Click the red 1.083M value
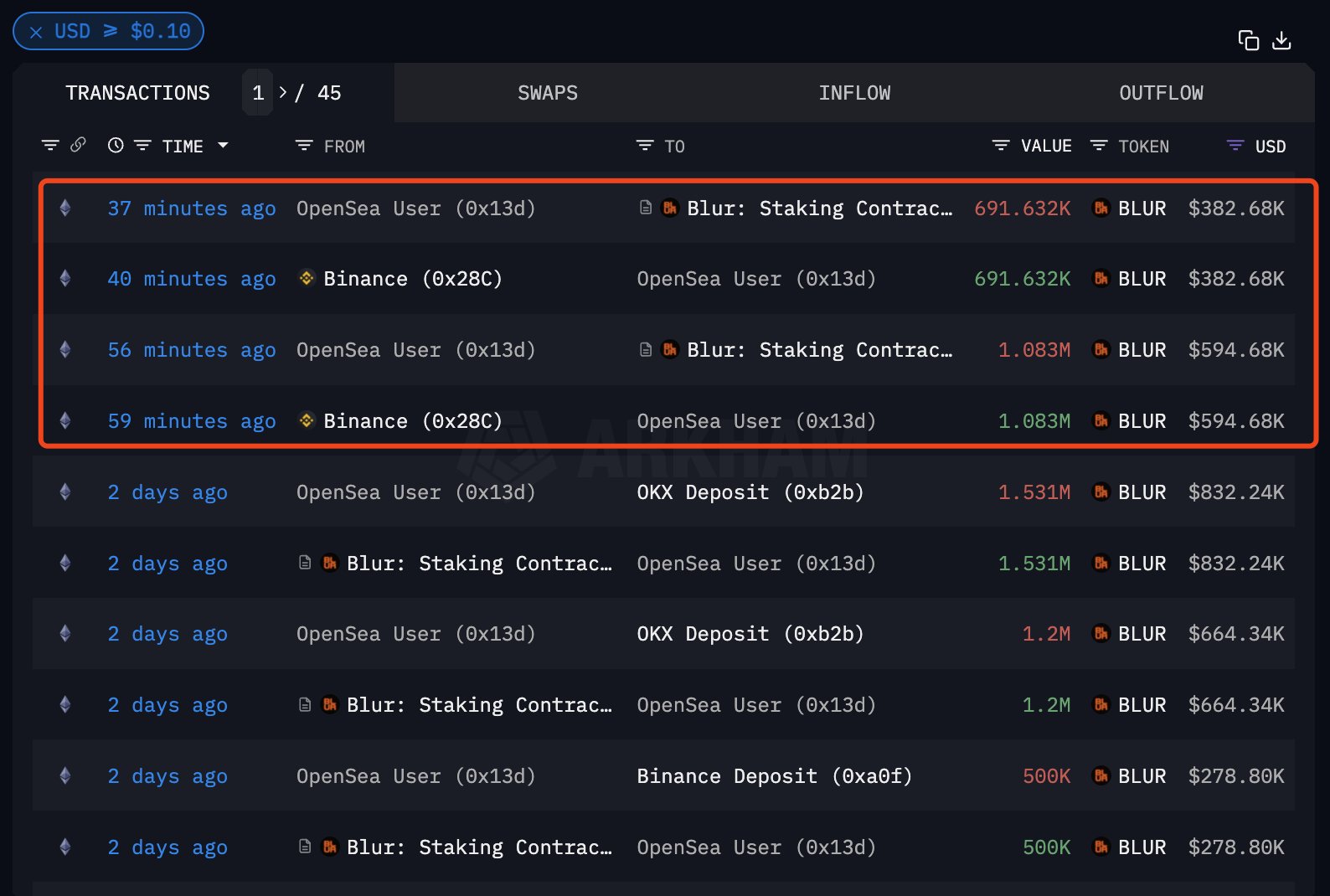 (1034, 350)
